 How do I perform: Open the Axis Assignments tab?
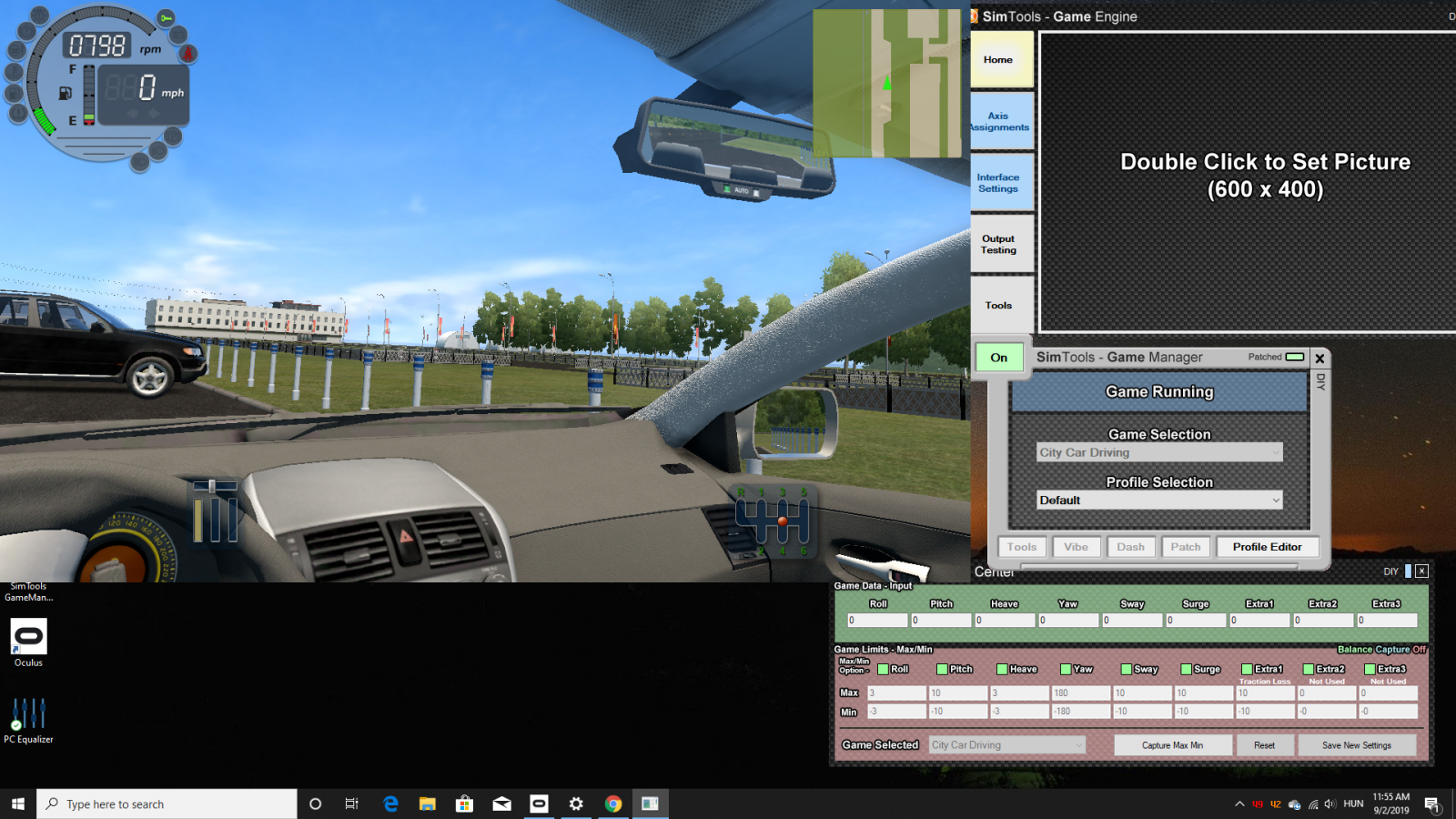click(x=1001, y=121)
